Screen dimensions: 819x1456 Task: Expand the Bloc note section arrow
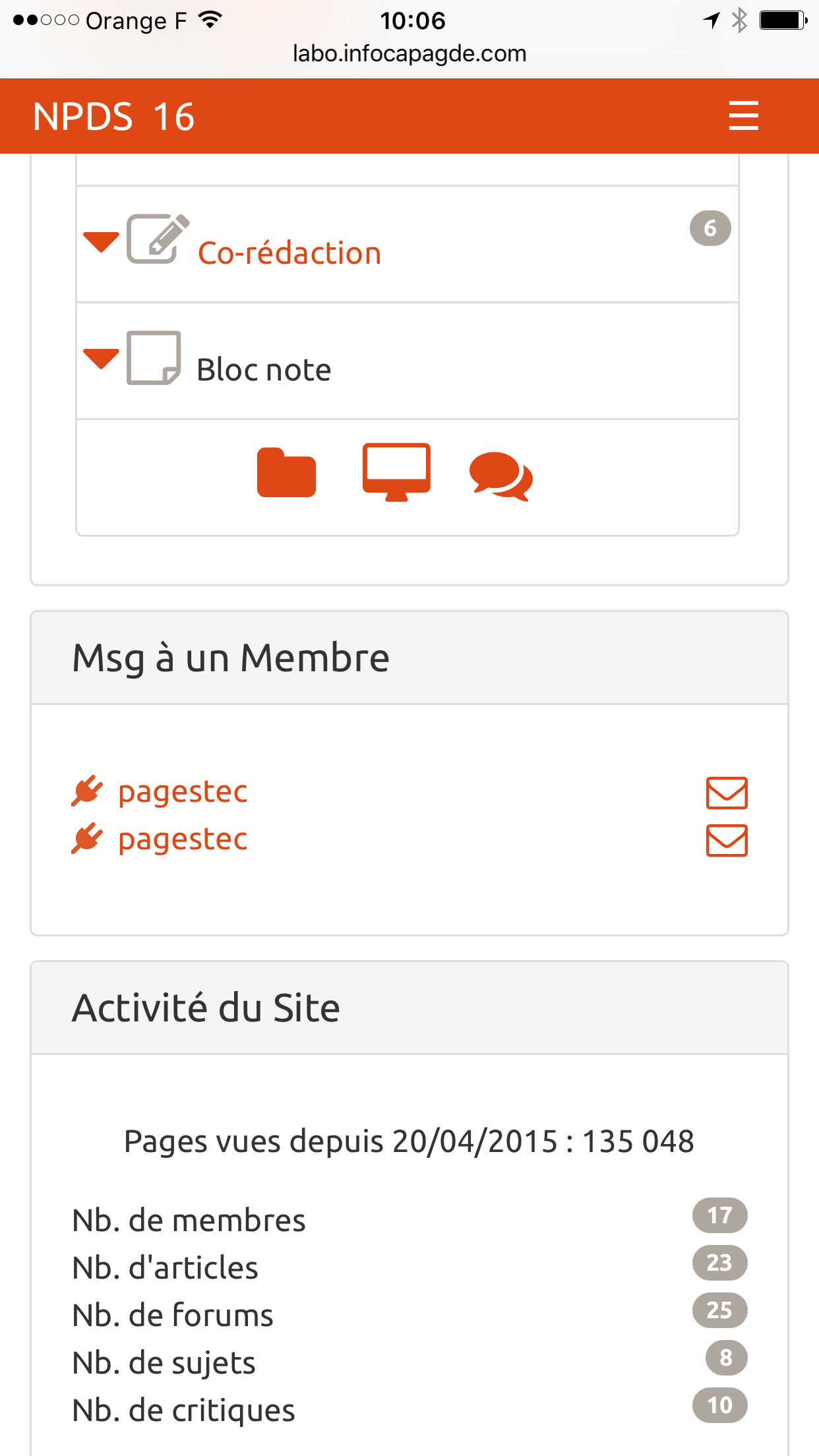click(x=101, y=358)
